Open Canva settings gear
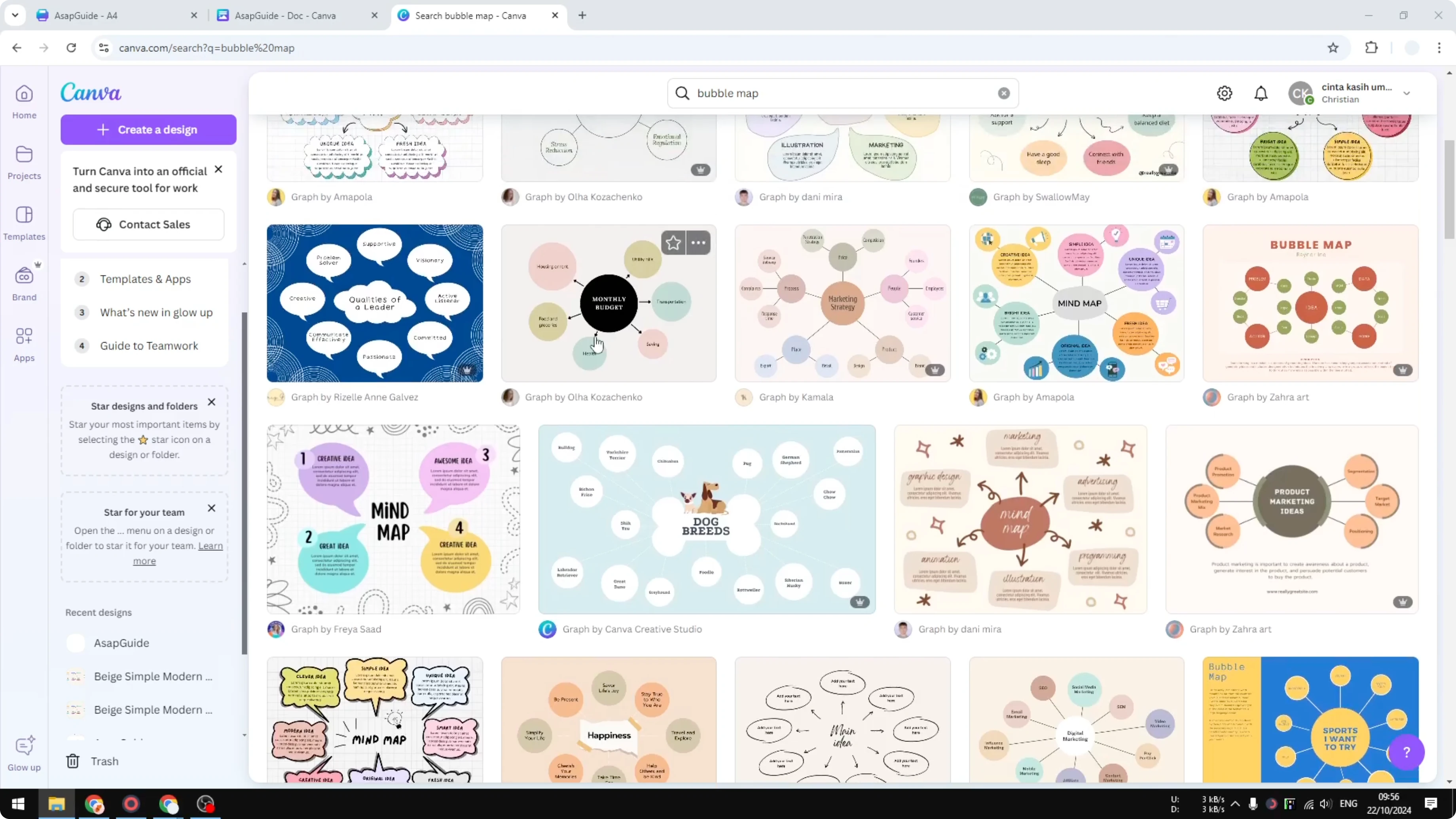The image size is (1456, 819). click(x=1224, y=93)
